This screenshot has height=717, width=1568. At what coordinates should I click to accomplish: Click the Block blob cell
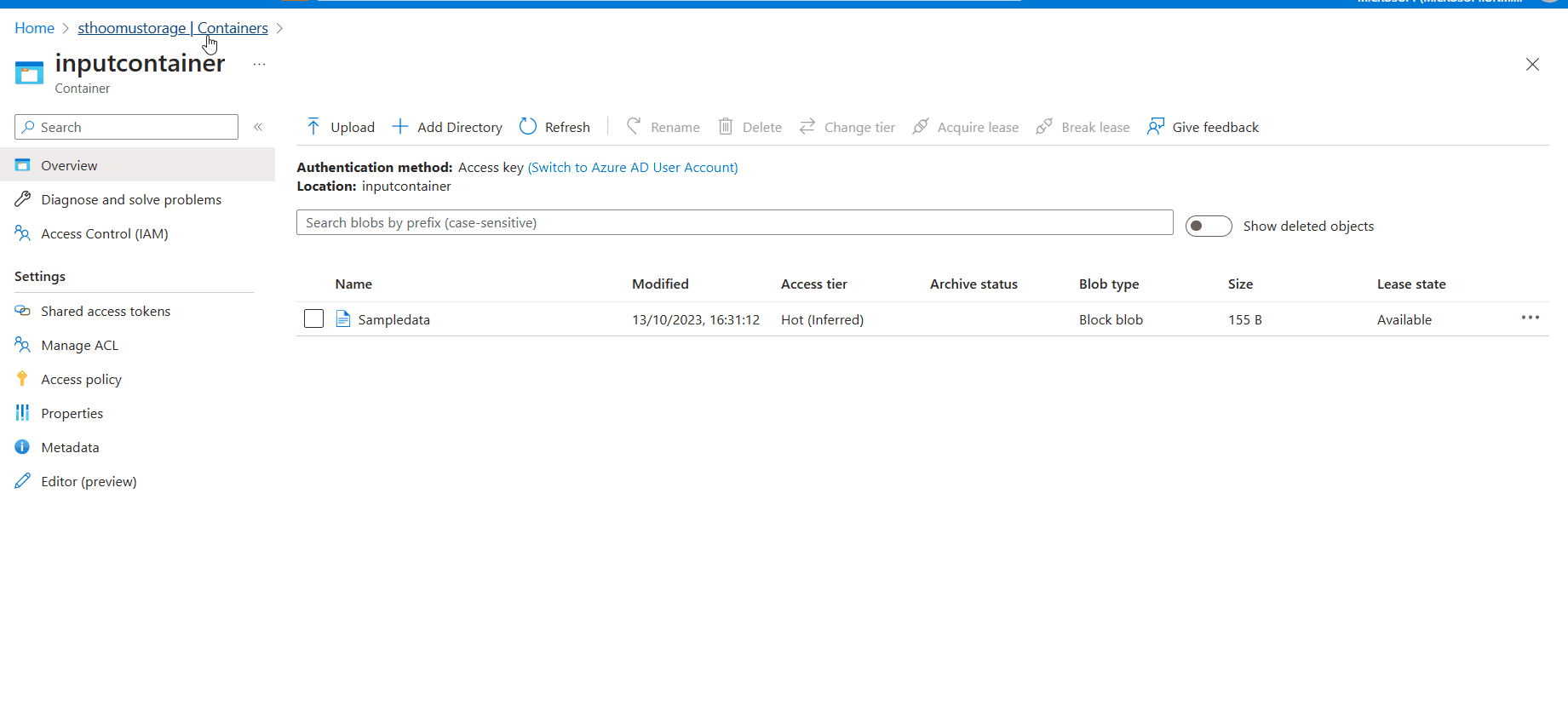(1111, 319)
